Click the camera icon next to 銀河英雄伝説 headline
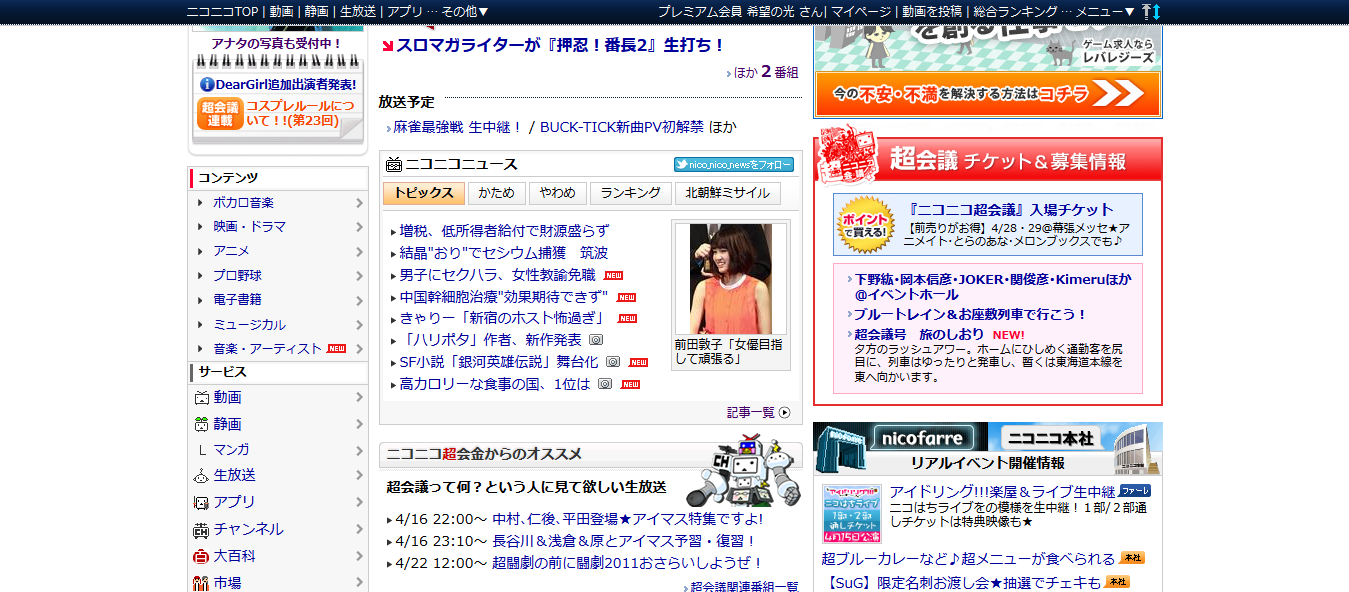 pyautogui.click(x=613, y=362)
